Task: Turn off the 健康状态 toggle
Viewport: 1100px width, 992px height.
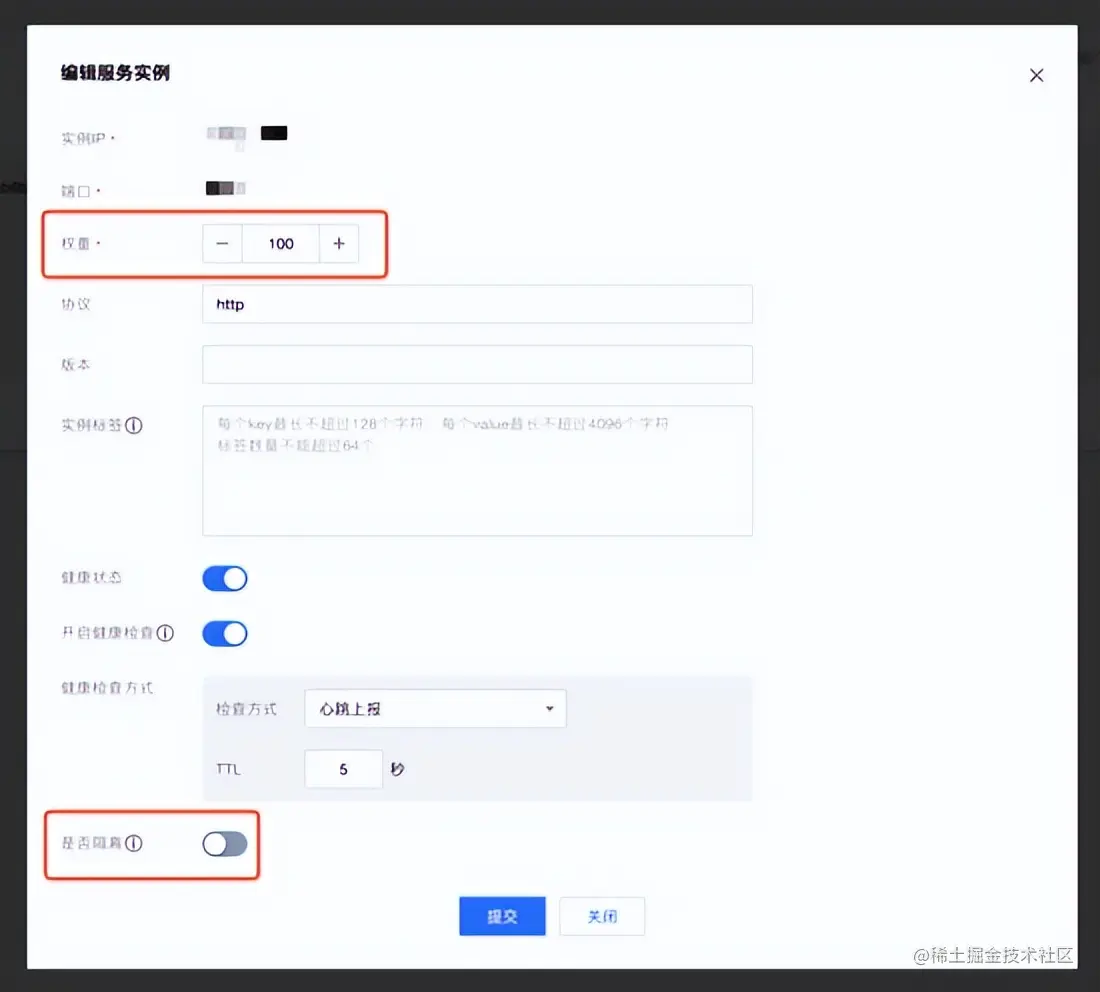Action: point(224,578)
